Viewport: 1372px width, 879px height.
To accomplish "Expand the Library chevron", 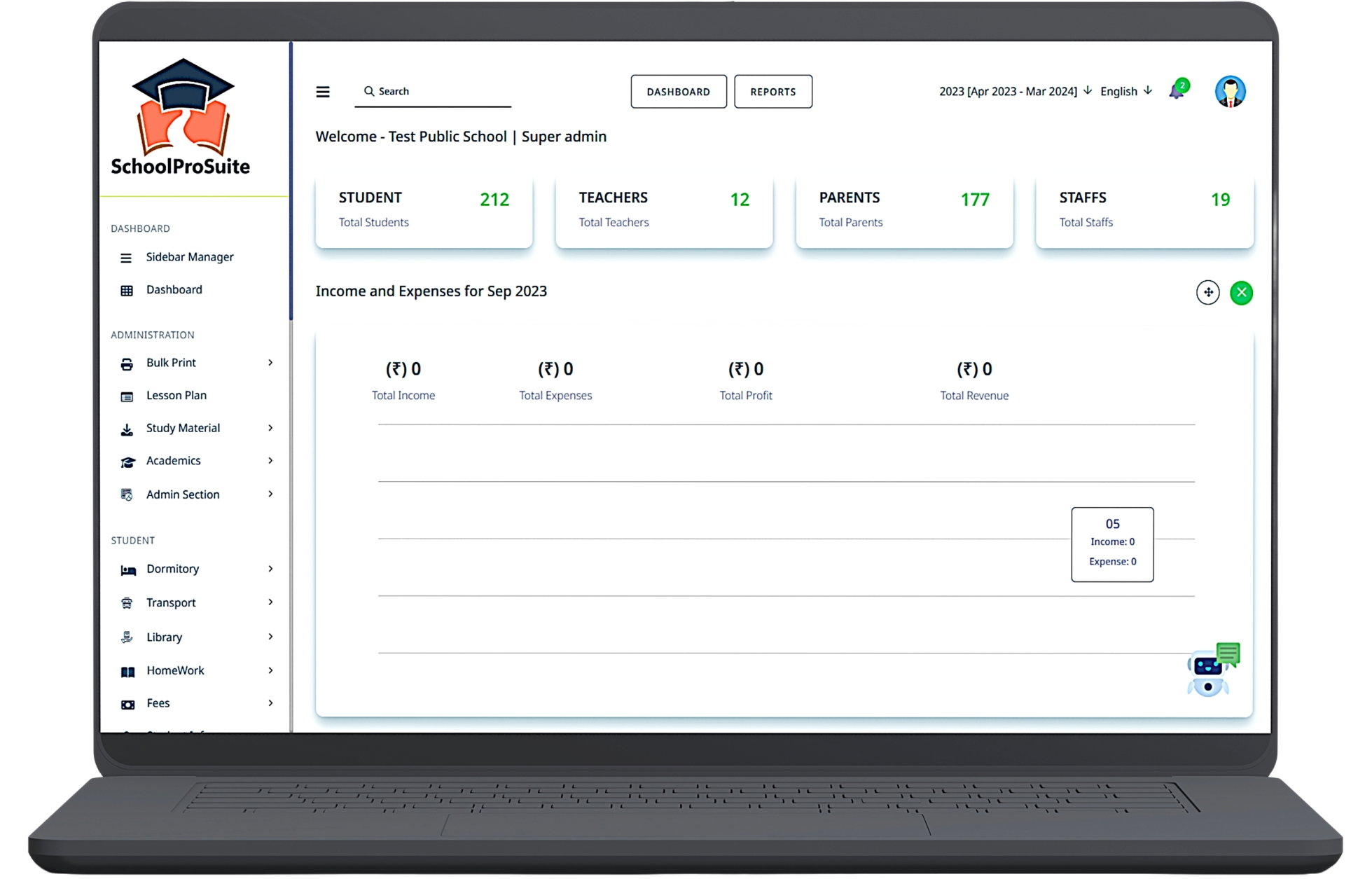I will pos(270,637).
